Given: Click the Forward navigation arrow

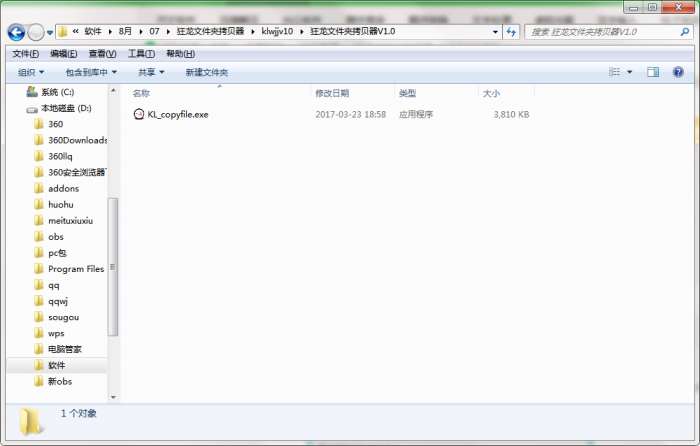Looking at the screenshot, I should click(x=36, y=32).
